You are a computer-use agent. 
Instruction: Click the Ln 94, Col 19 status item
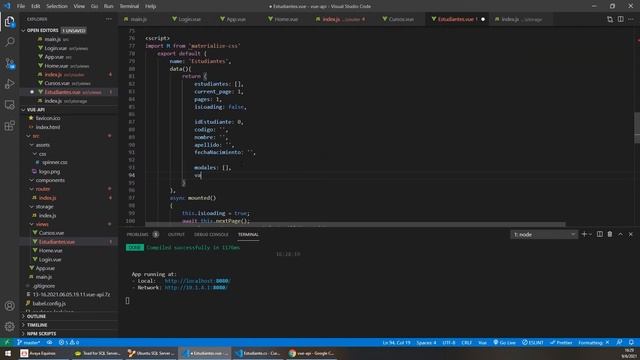click(396, 342)
